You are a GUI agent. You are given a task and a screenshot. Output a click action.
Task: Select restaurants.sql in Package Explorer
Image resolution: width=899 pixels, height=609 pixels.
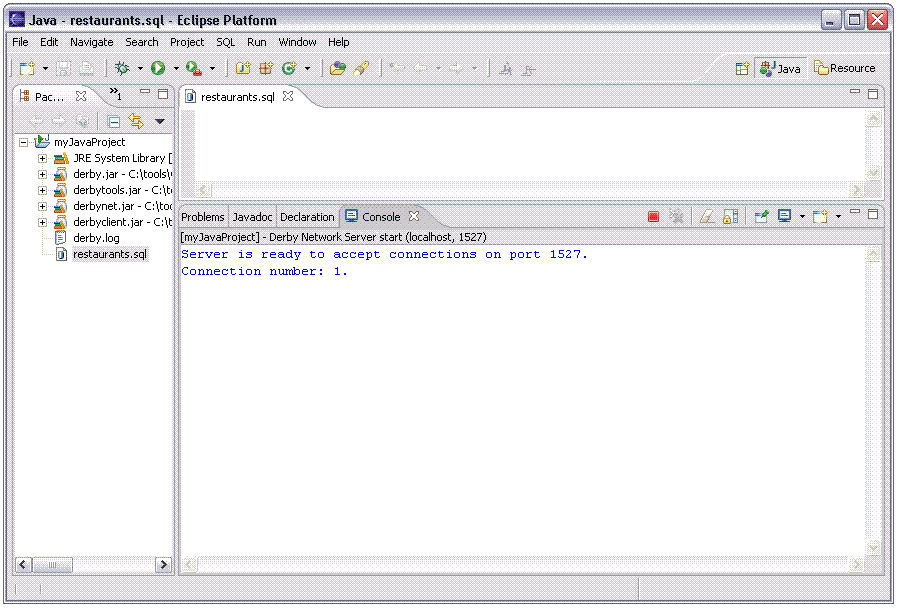pyautogui.click(x=109, y=254)
